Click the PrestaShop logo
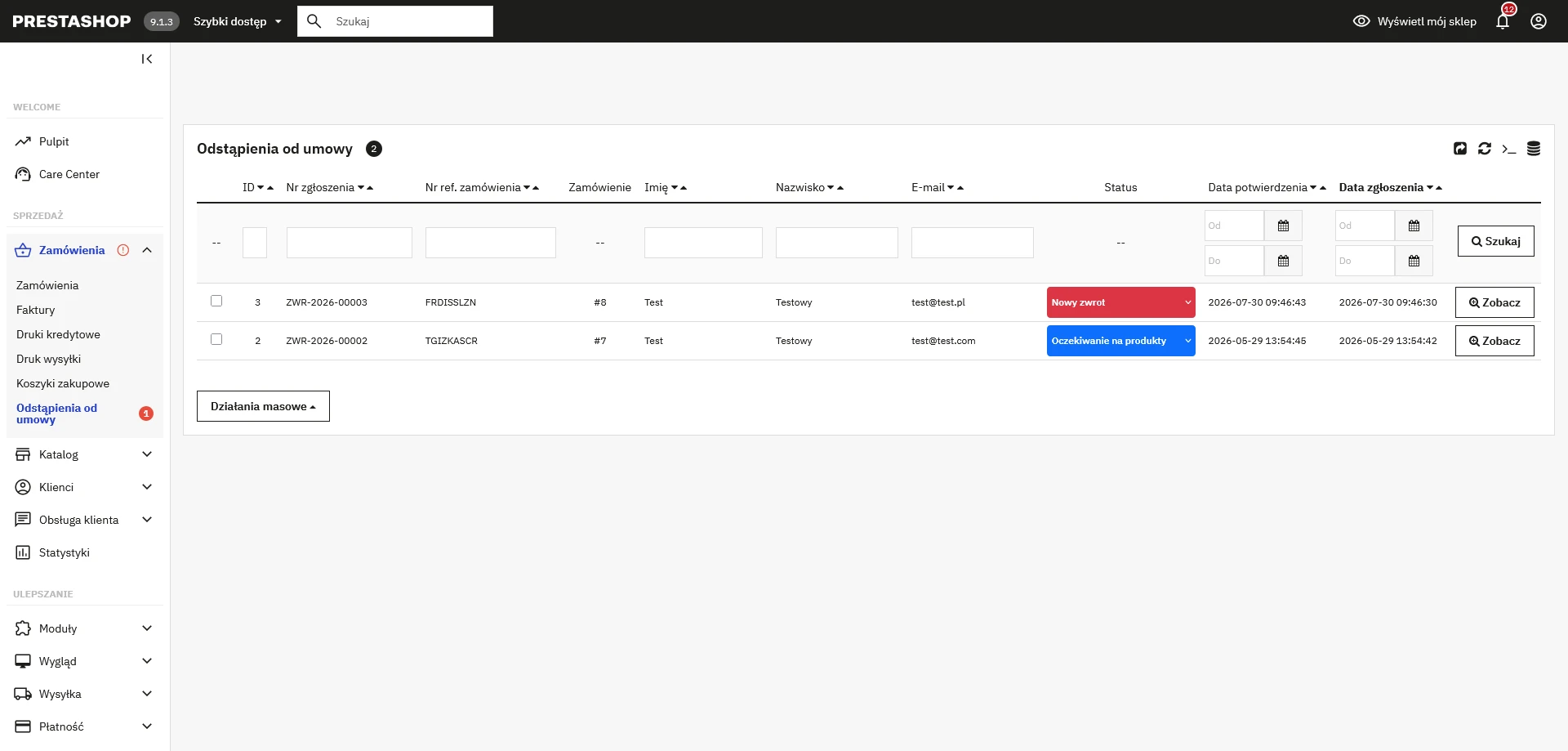Screen dimensions: 1568x751 point(72,21)
